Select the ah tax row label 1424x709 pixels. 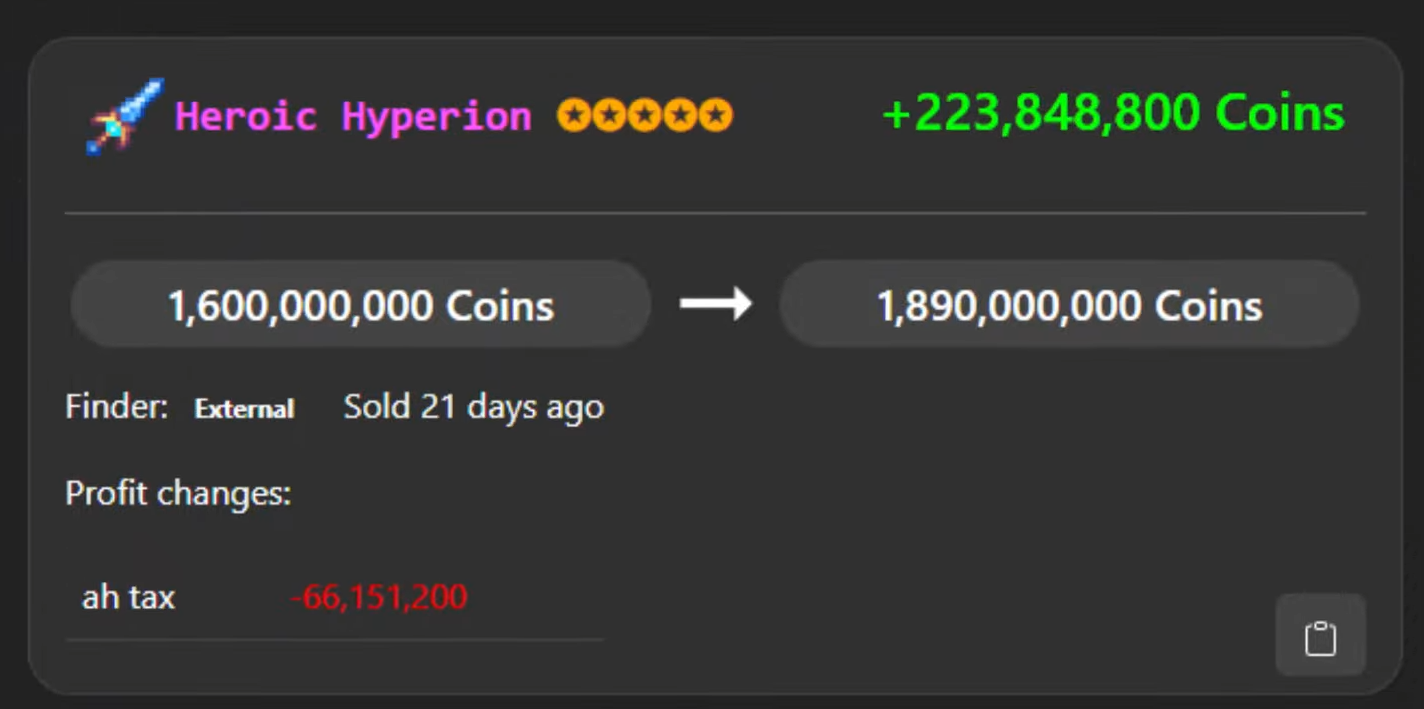pyautogui.click(x=128, y=598)
